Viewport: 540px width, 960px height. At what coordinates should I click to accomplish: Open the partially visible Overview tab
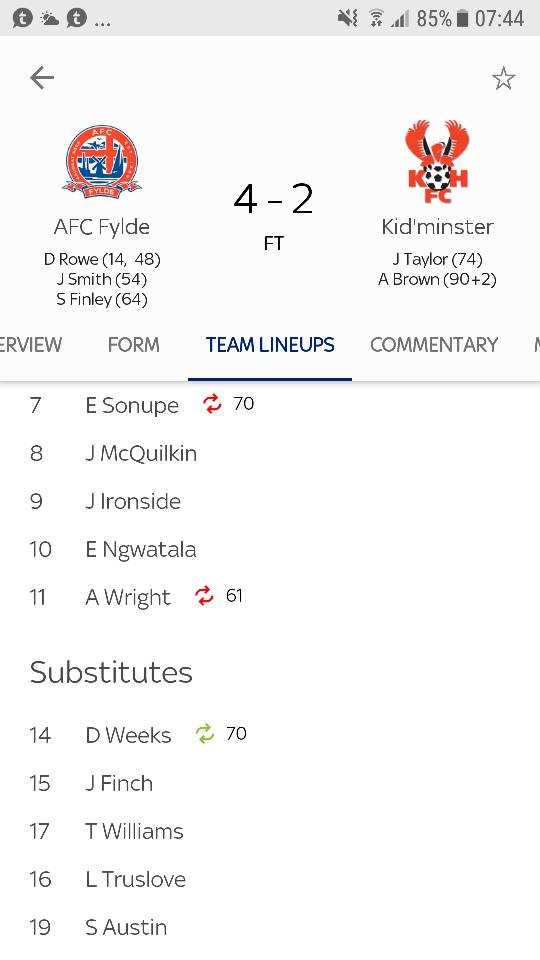(31, 345)
